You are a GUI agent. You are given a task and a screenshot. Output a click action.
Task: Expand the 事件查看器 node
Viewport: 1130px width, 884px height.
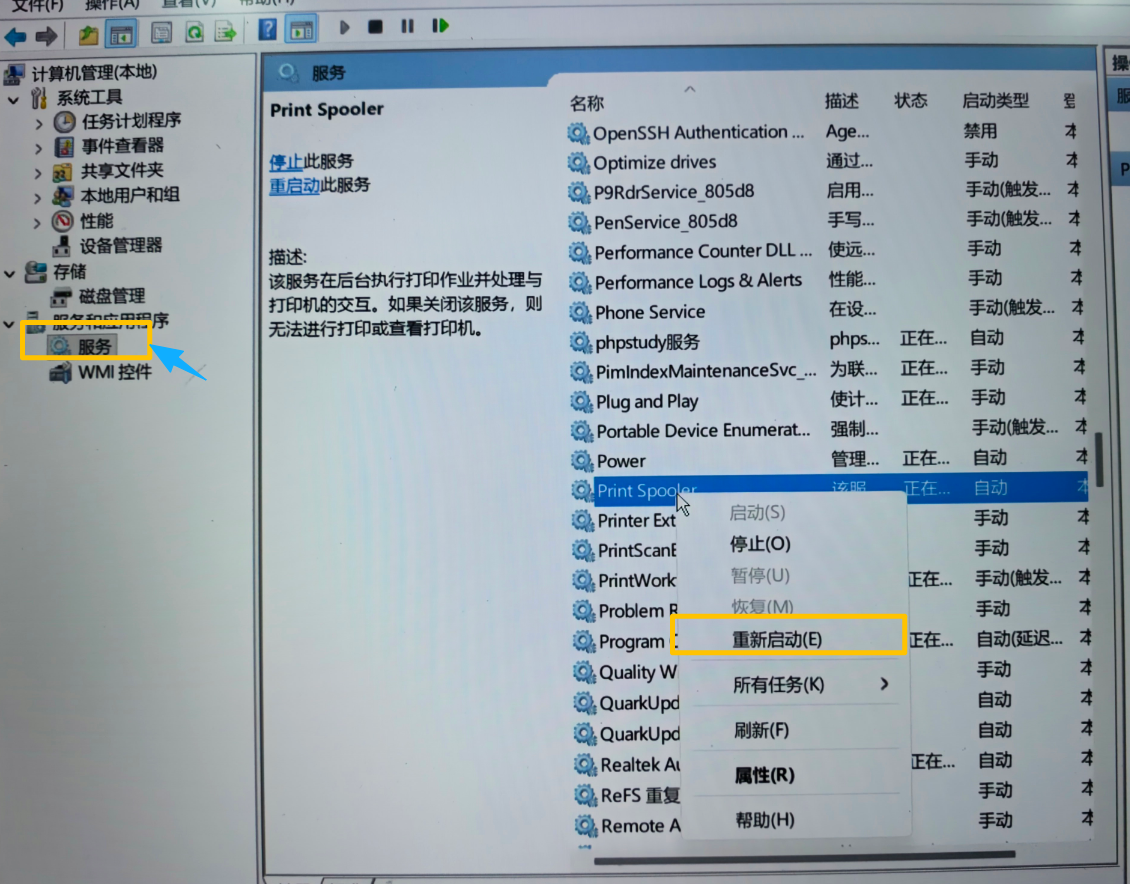pyautogui.click(x=39, y=149)
